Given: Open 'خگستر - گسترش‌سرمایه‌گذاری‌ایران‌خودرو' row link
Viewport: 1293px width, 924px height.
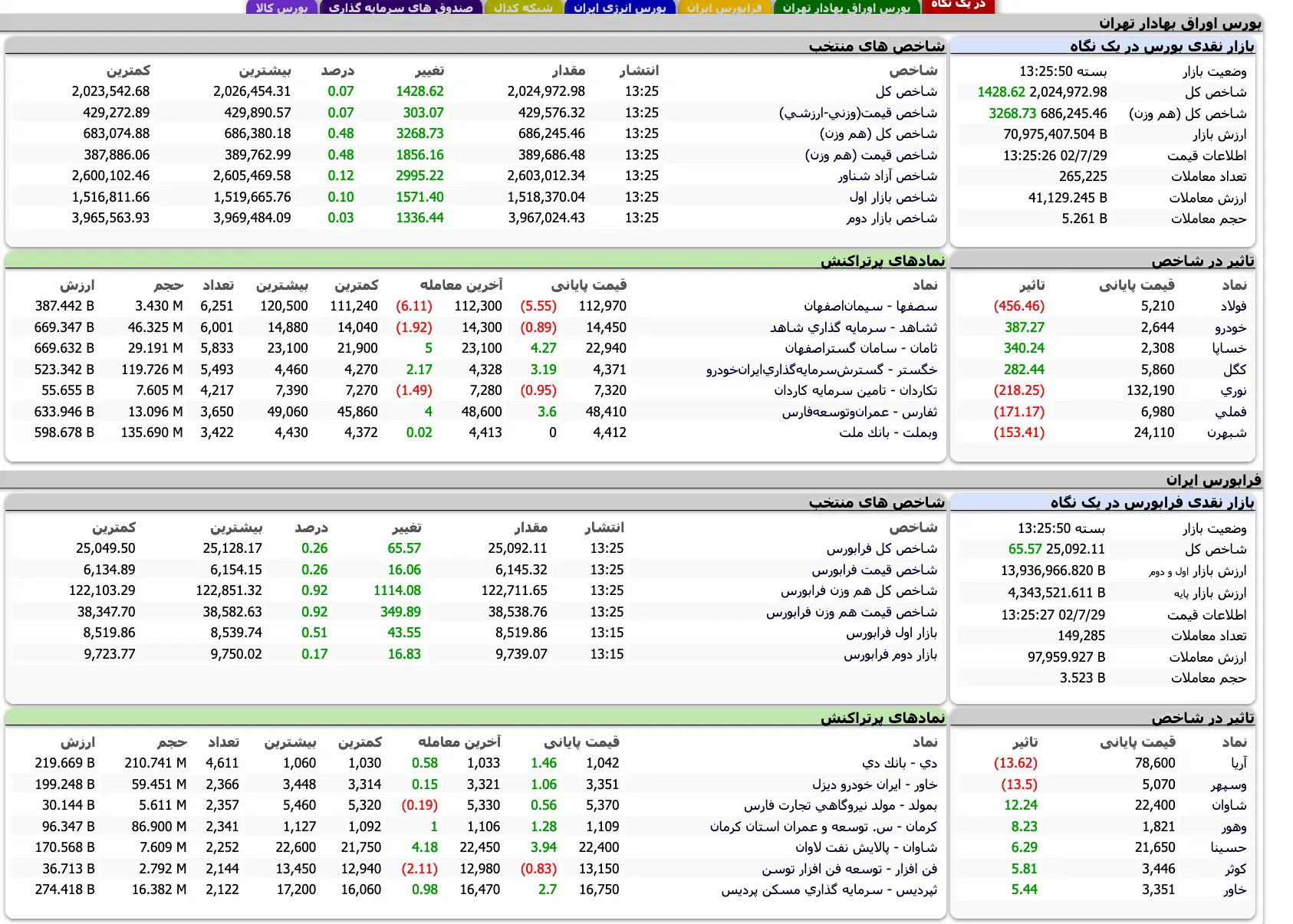Looking at the screenshot, I should (821, 370).
